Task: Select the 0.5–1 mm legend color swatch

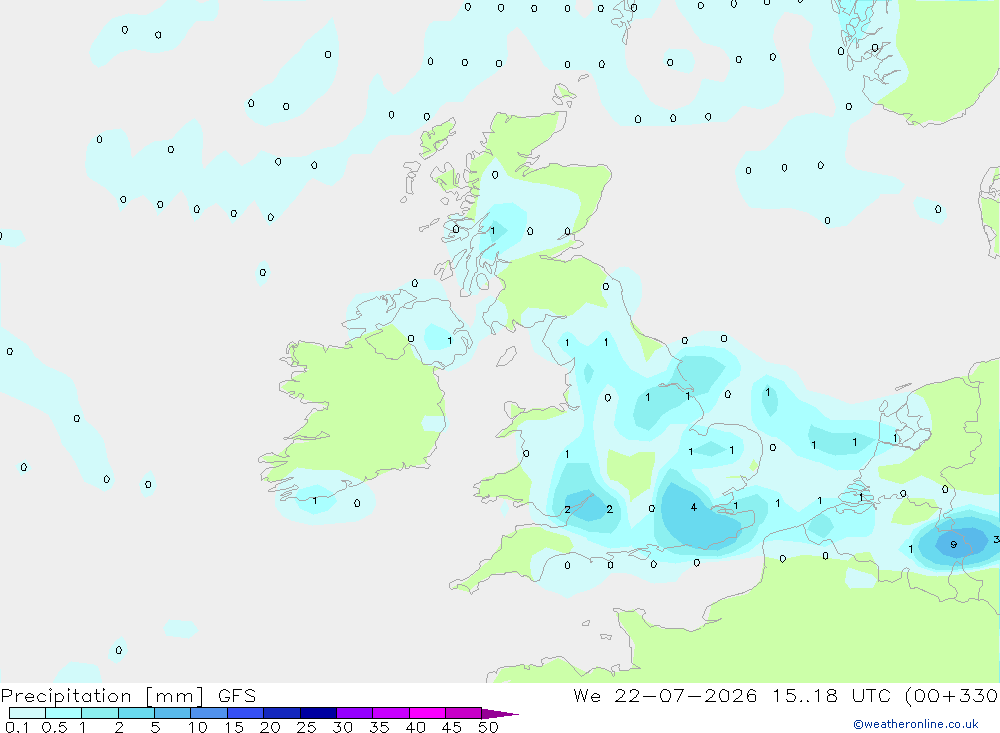Action: pos(64,713)
